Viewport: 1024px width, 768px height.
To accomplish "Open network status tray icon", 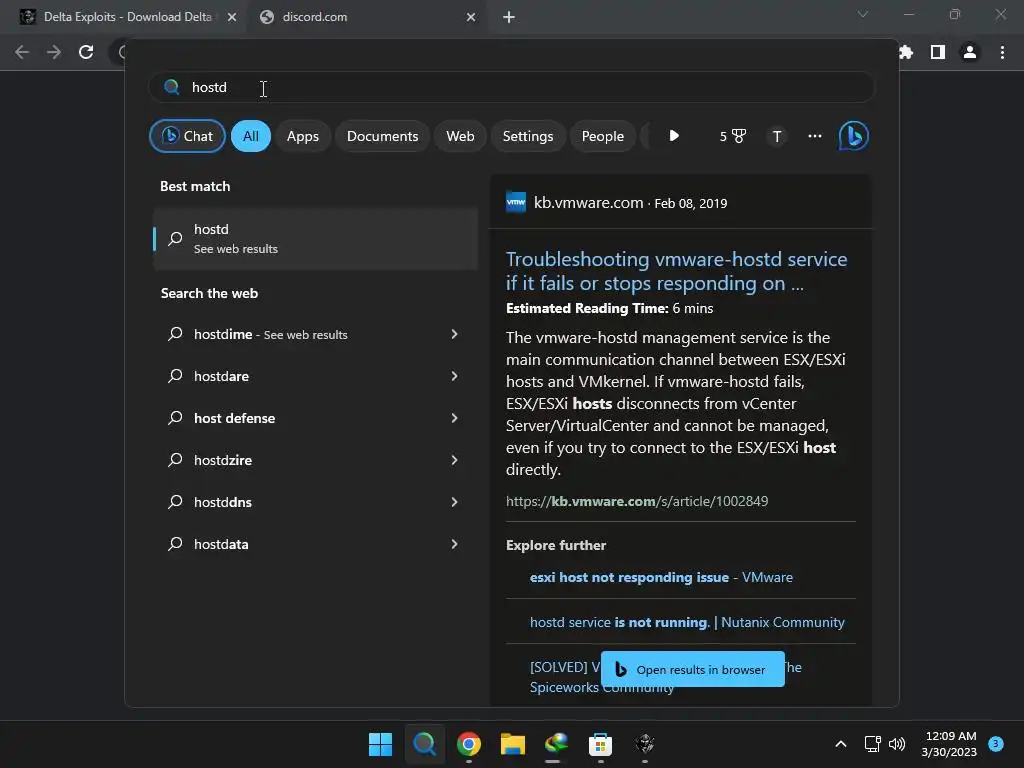I will pos(872,744).
